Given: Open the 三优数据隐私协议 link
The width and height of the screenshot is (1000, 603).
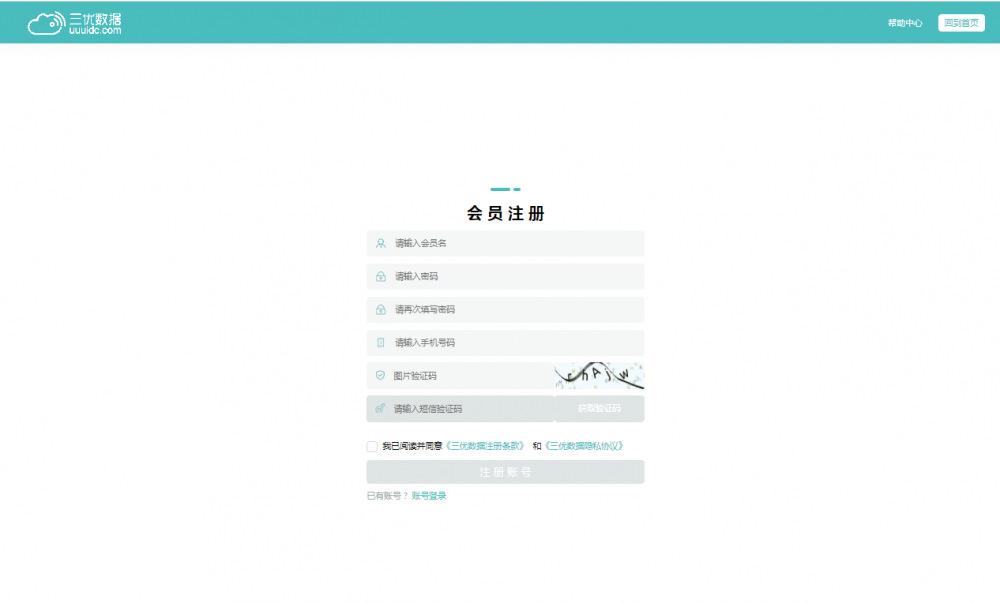Looking at the screenshot, I should point(584,446).
